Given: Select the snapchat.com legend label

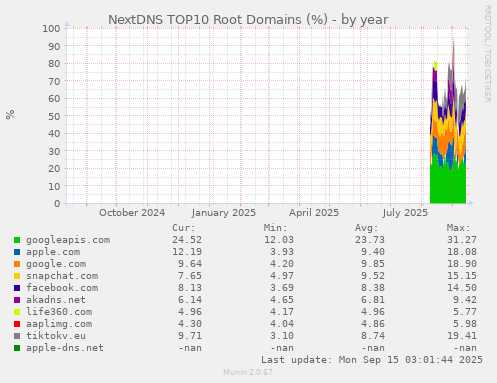Looking at the screenshot, I should click(62, 276).
